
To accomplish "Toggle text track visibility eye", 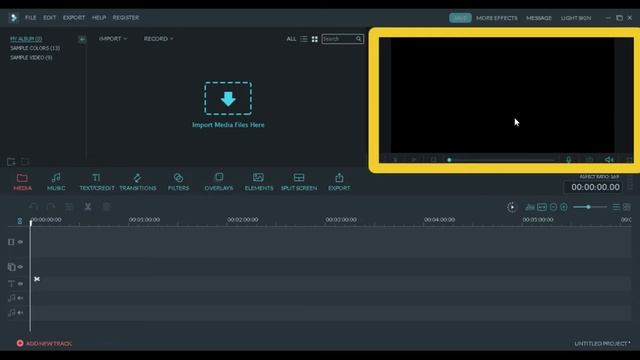I will coord(20,284).
